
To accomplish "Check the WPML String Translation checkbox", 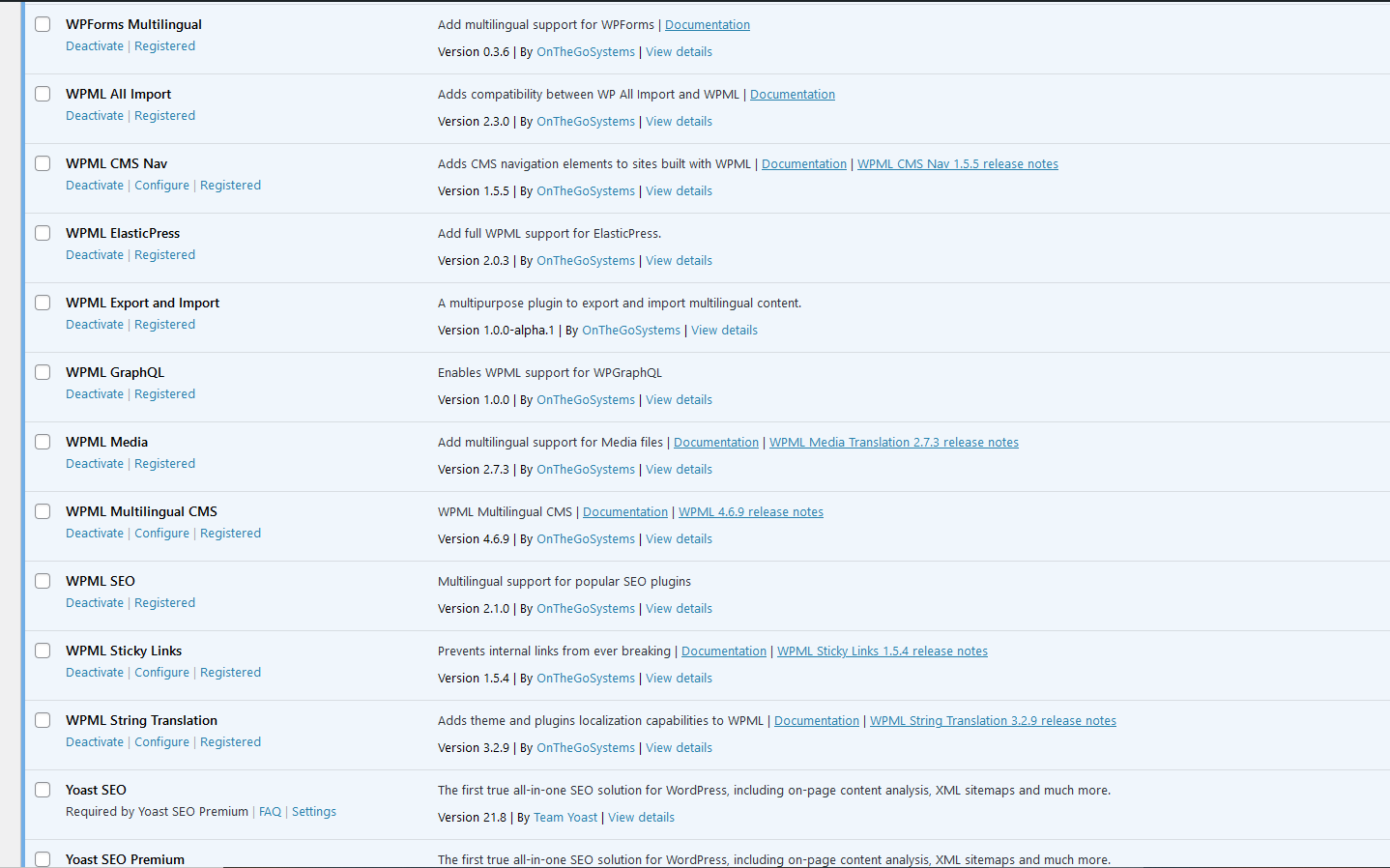I will (43, 720).
